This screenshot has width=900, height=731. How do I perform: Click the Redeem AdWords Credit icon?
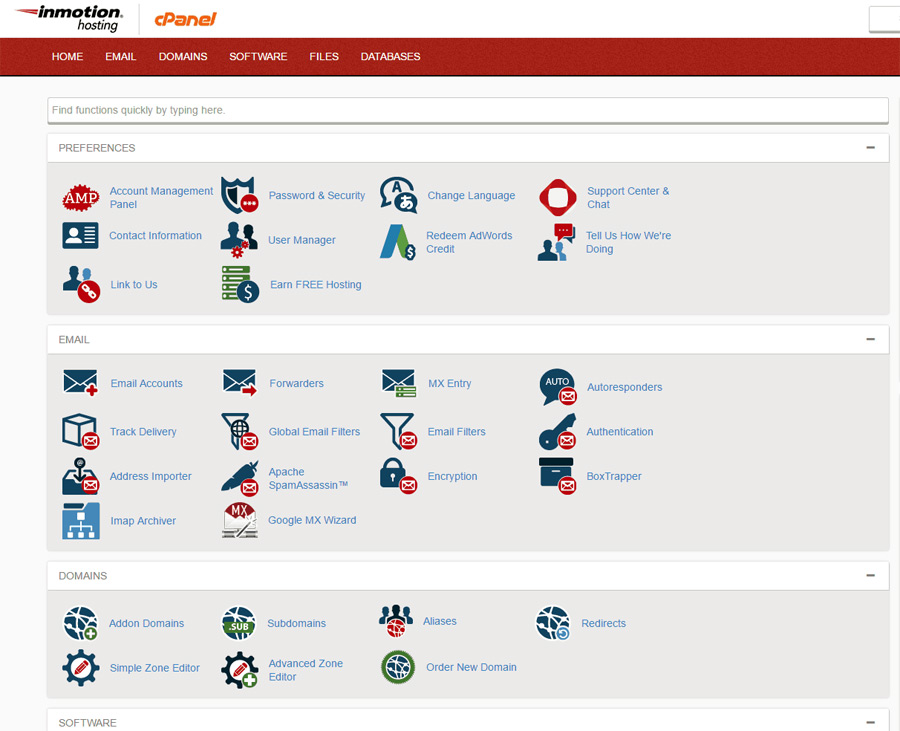tap(397, 242)
